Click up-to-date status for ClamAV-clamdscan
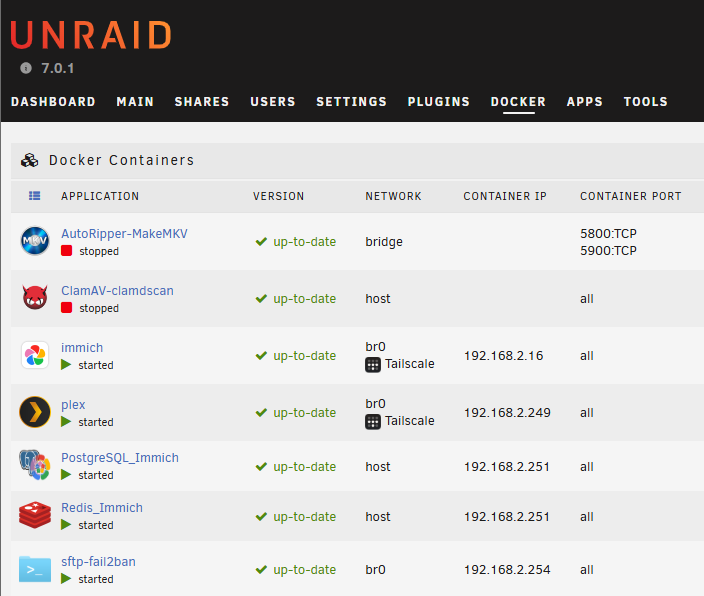The width and height of the screenshot is (704, 596). (x=295, y=299)
